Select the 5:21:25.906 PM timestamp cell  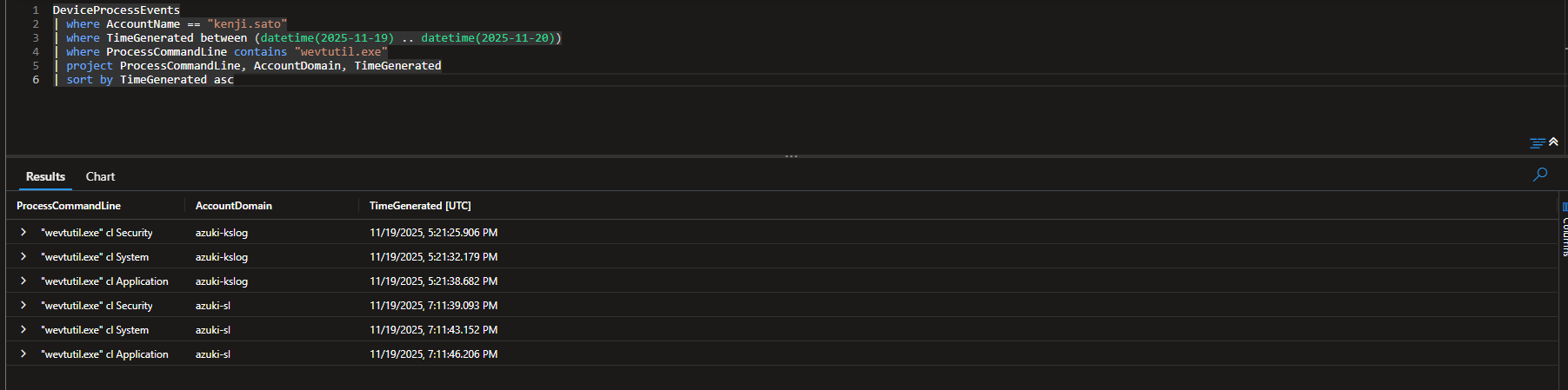(x=434, y=233)
